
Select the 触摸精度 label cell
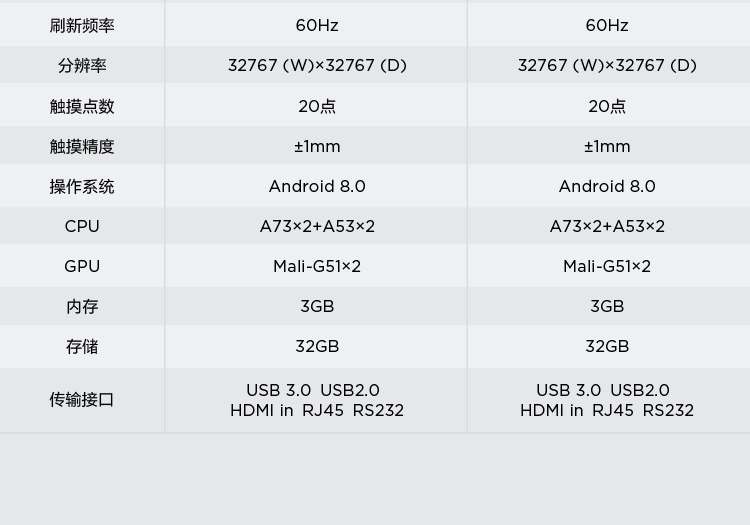pos(82,146)
